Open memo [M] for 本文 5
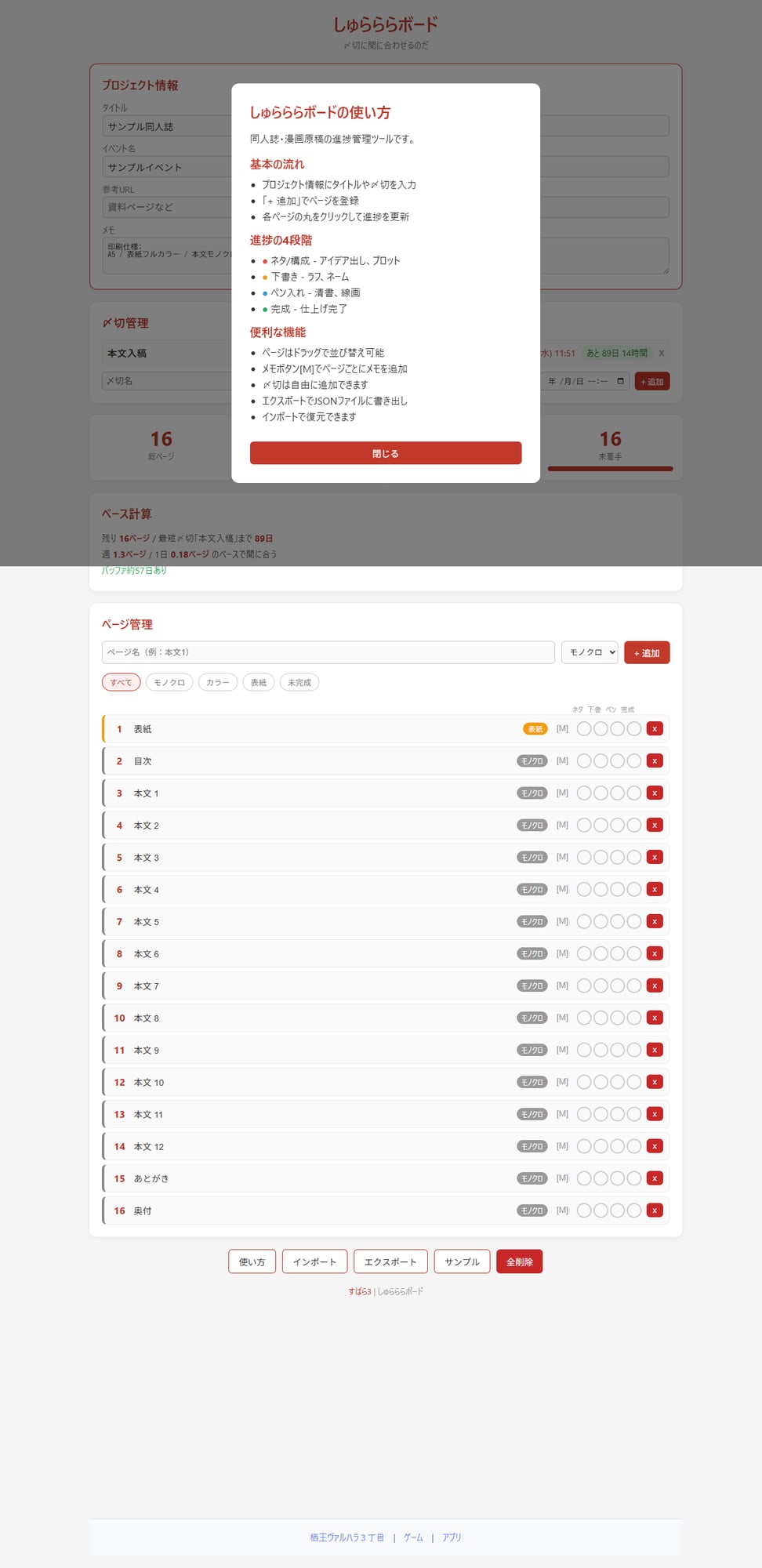Image resolution: width=762 pixels, height=1568 pixels. point(562,921)
